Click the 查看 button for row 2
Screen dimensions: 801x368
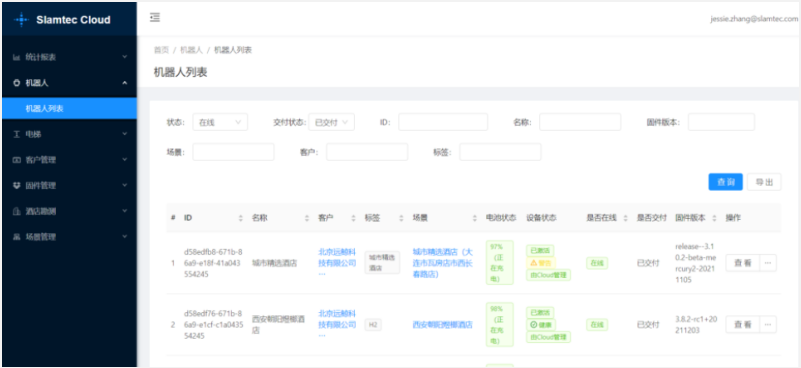743,325
